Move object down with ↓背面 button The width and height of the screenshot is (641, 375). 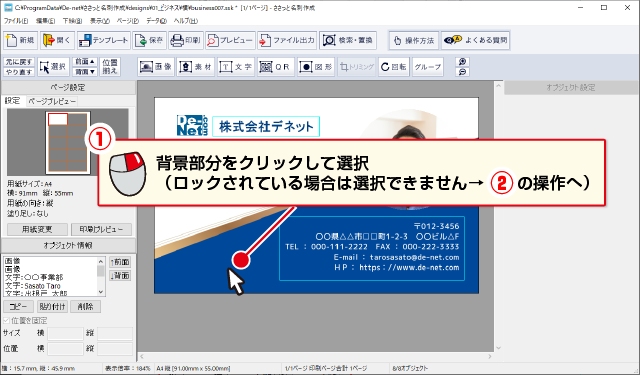pos(120,276)
